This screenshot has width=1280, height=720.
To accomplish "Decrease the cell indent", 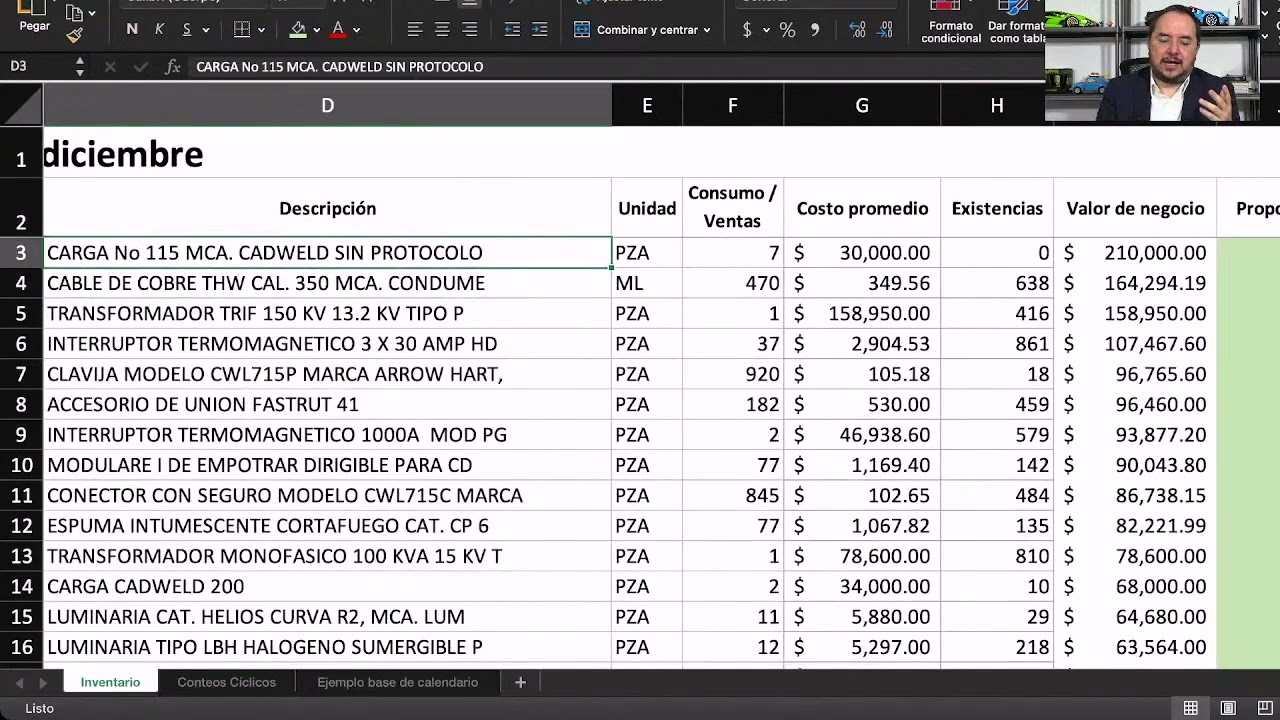I will click(x=512, y=30).
